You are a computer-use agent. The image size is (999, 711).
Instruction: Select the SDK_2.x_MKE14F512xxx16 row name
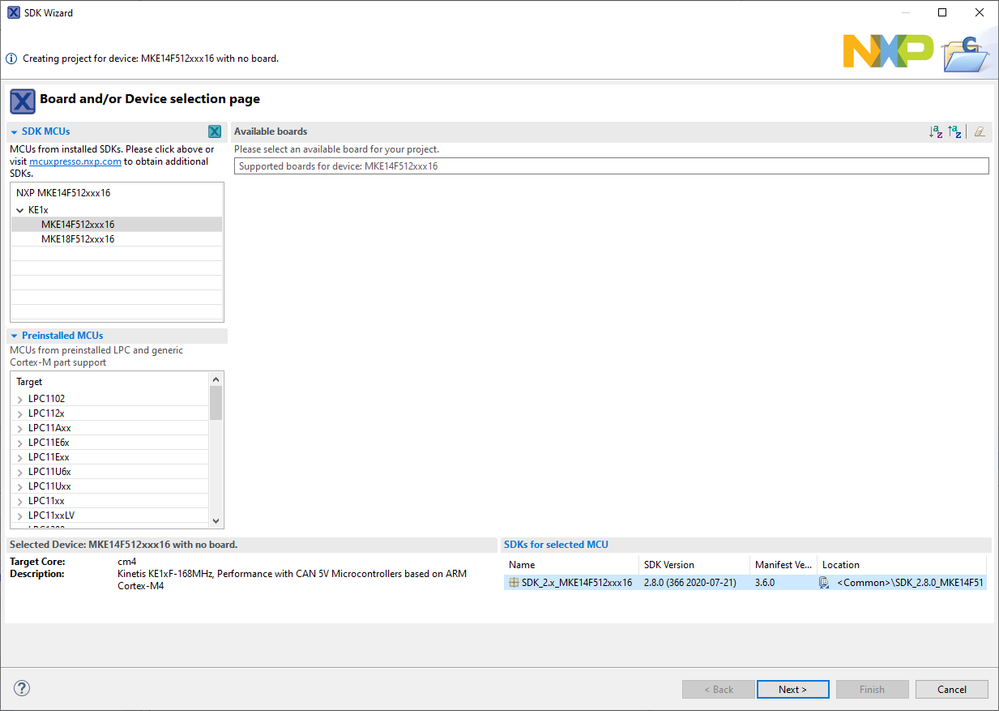coord(577,582)
